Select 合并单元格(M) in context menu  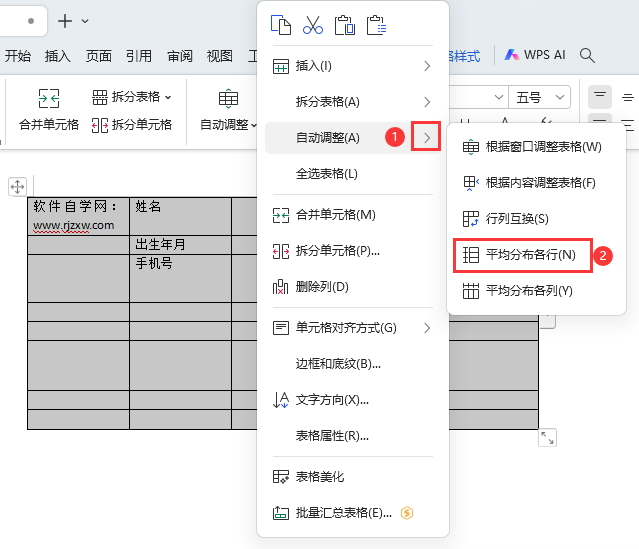click(353, 215)
